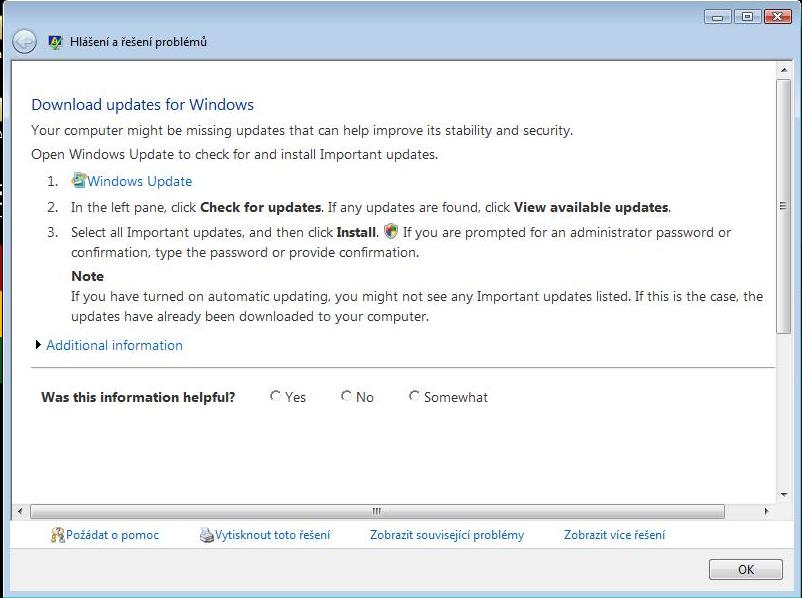Click the printer icon beside Vytisknout toto řešení

click(207, 535)
